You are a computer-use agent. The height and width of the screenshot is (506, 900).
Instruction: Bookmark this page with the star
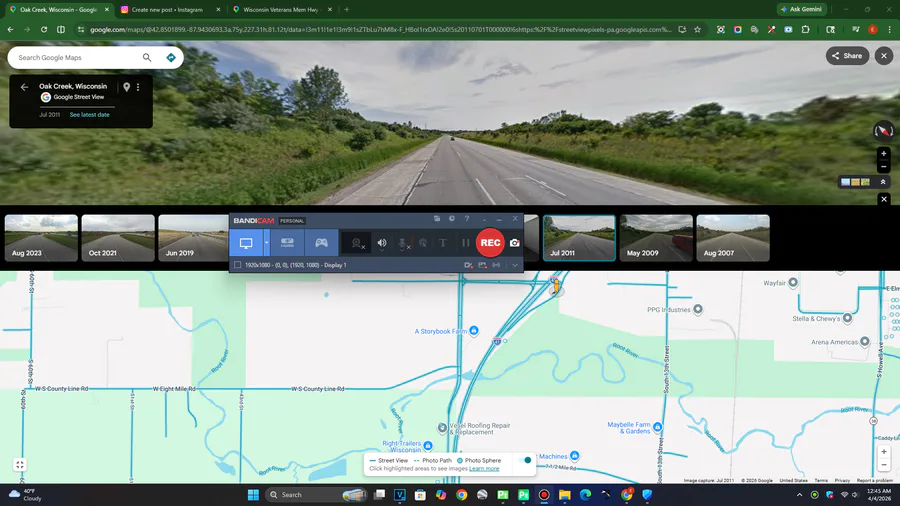(697, 29)
